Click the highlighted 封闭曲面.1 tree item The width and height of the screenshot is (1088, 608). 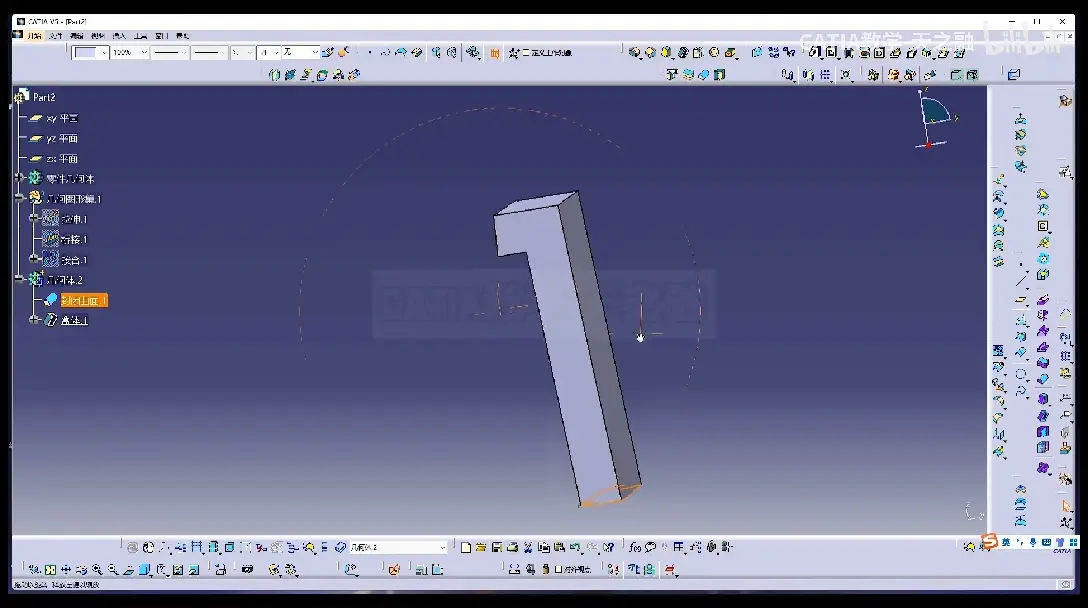84,301
